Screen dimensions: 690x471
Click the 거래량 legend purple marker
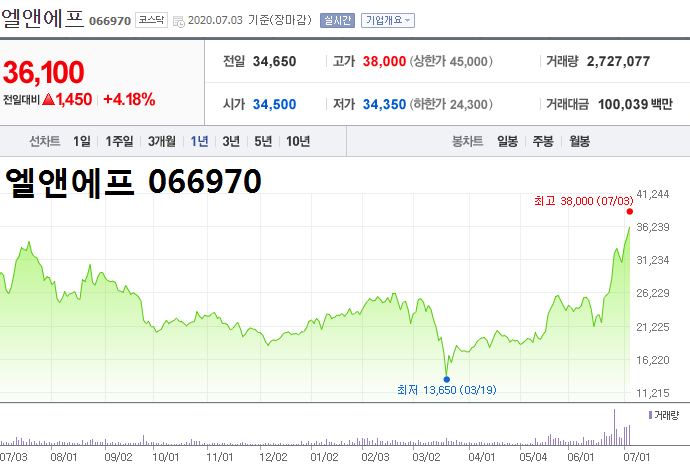point(650,415)
